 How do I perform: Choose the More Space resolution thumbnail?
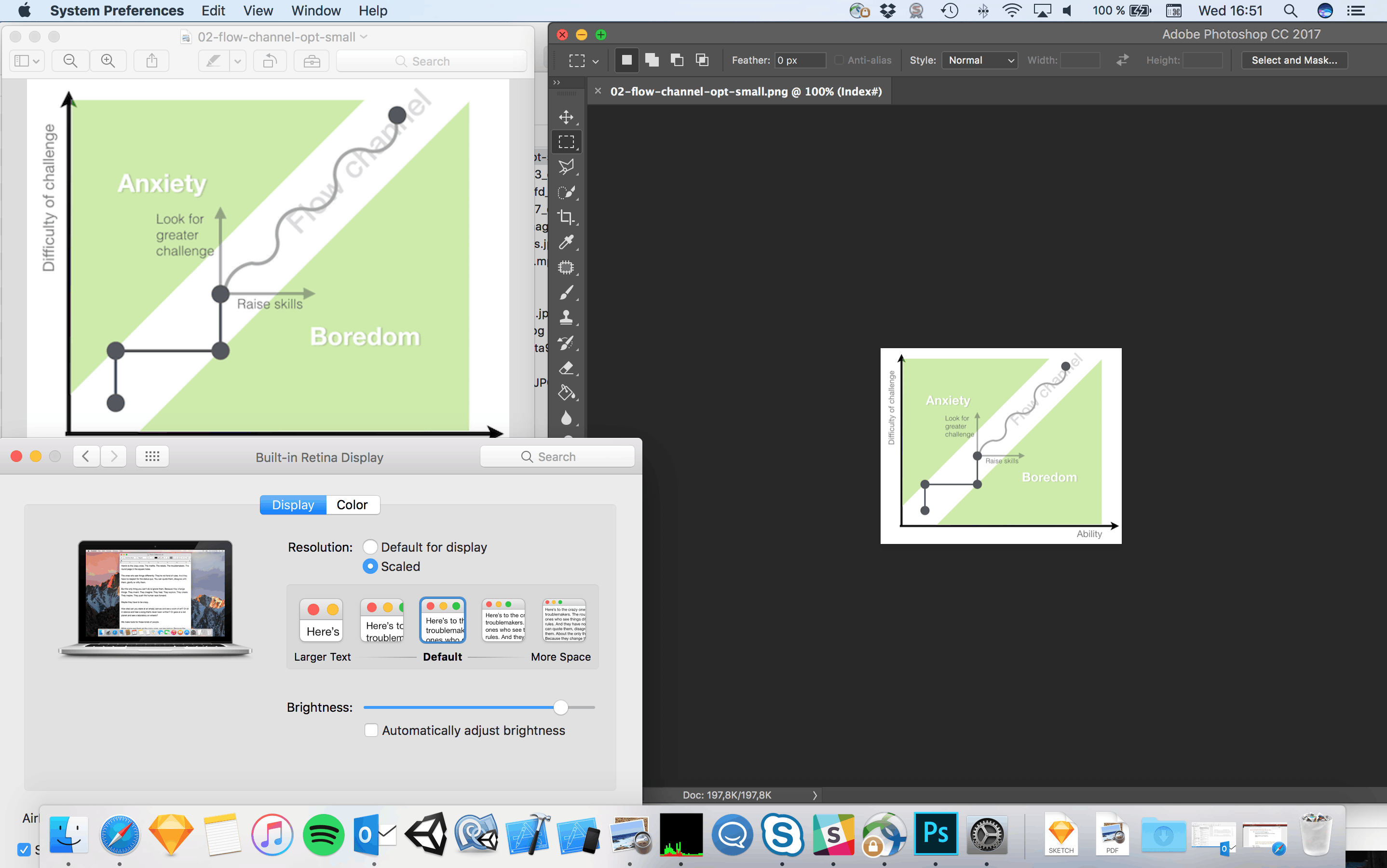click(564, 621)
